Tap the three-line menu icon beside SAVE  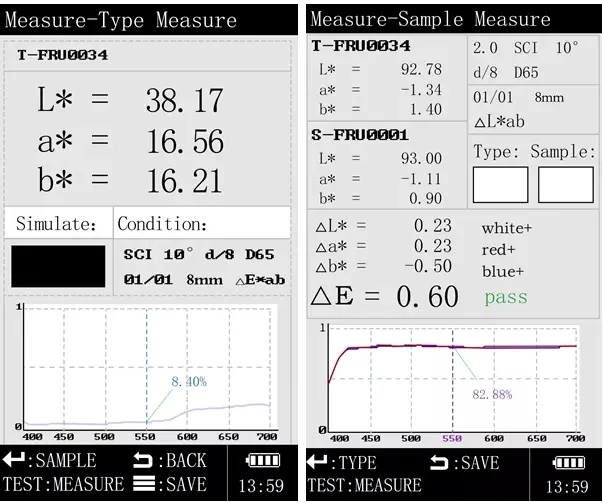pos(142,484)
